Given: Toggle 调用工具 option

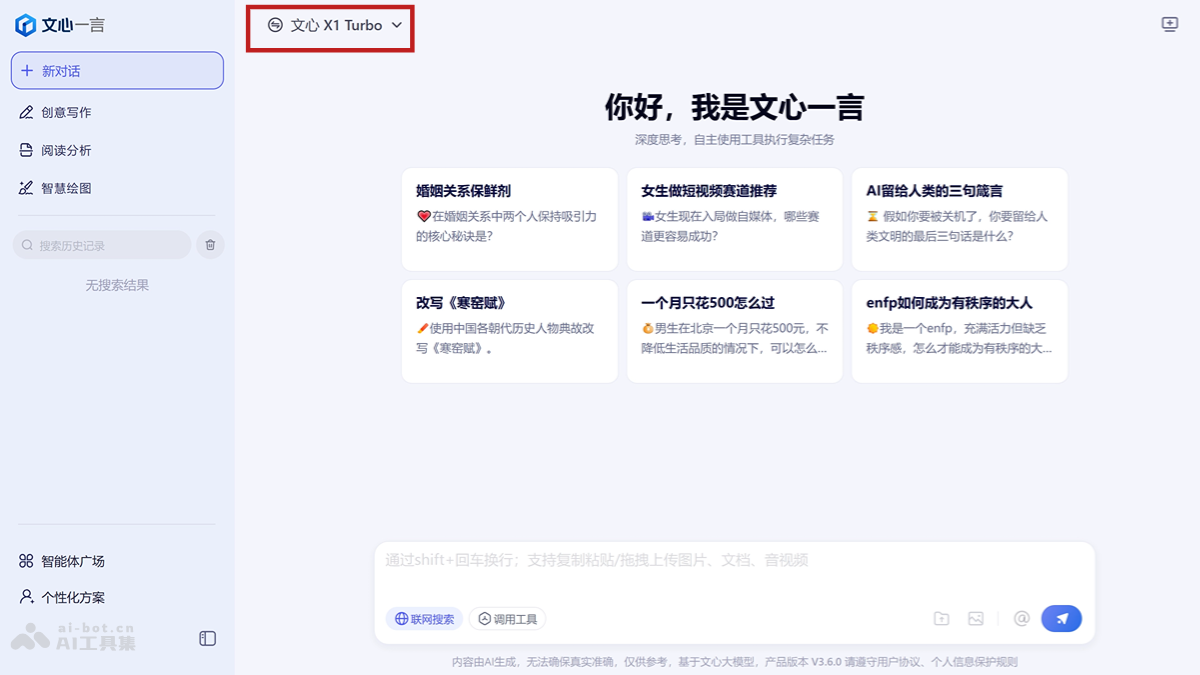Looking at the screenshot, I should coord(507,618).
